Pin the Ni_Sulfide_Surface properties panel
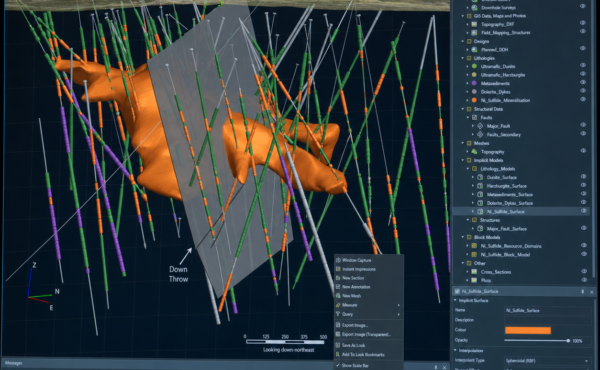 click(583, 292)
